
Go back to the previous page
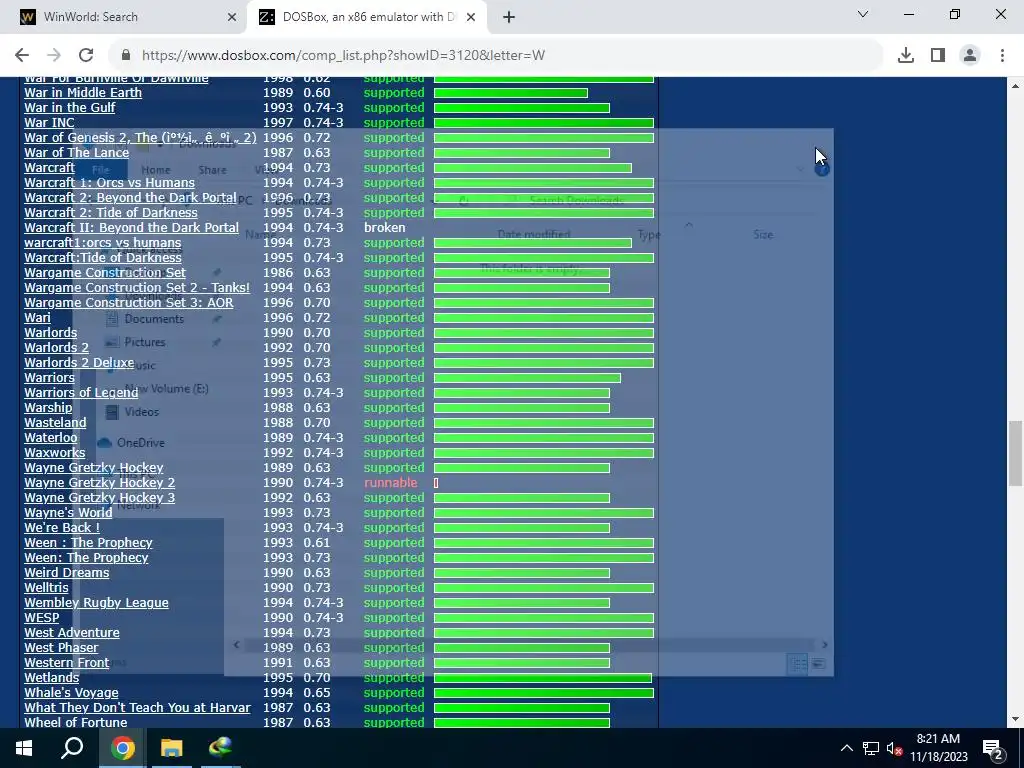[x=22, y=56]
